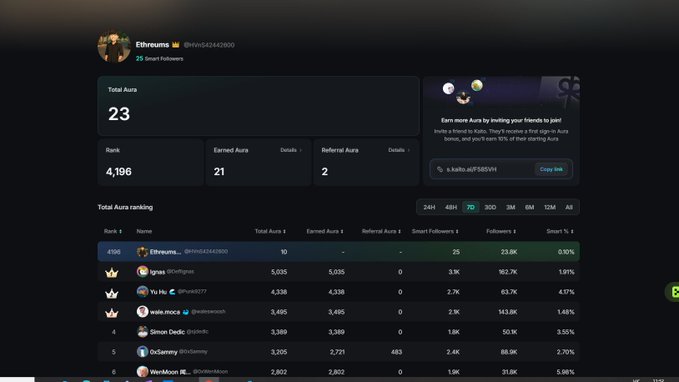Click Yu Hu's Total Aura value 4,338

[279, 292]
